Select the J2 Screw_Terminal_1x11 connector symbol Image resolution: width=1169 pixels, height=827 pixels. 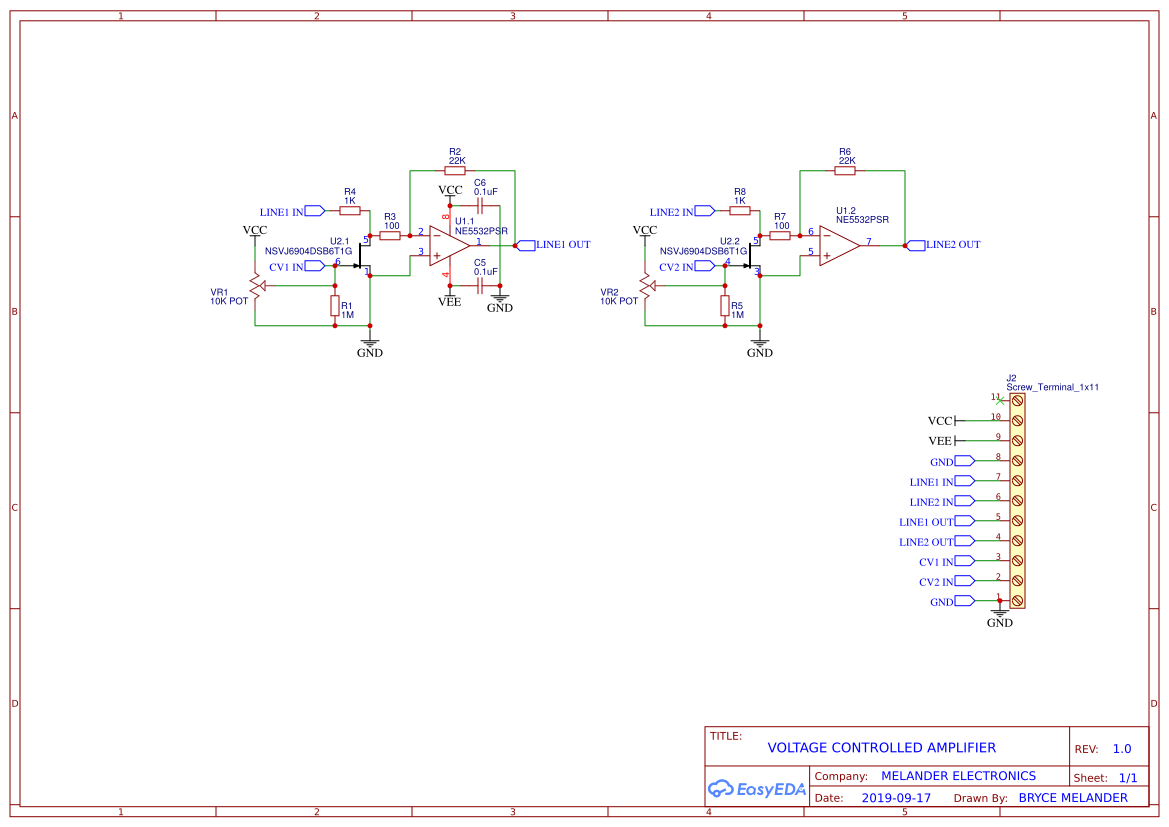(1016, 500)
